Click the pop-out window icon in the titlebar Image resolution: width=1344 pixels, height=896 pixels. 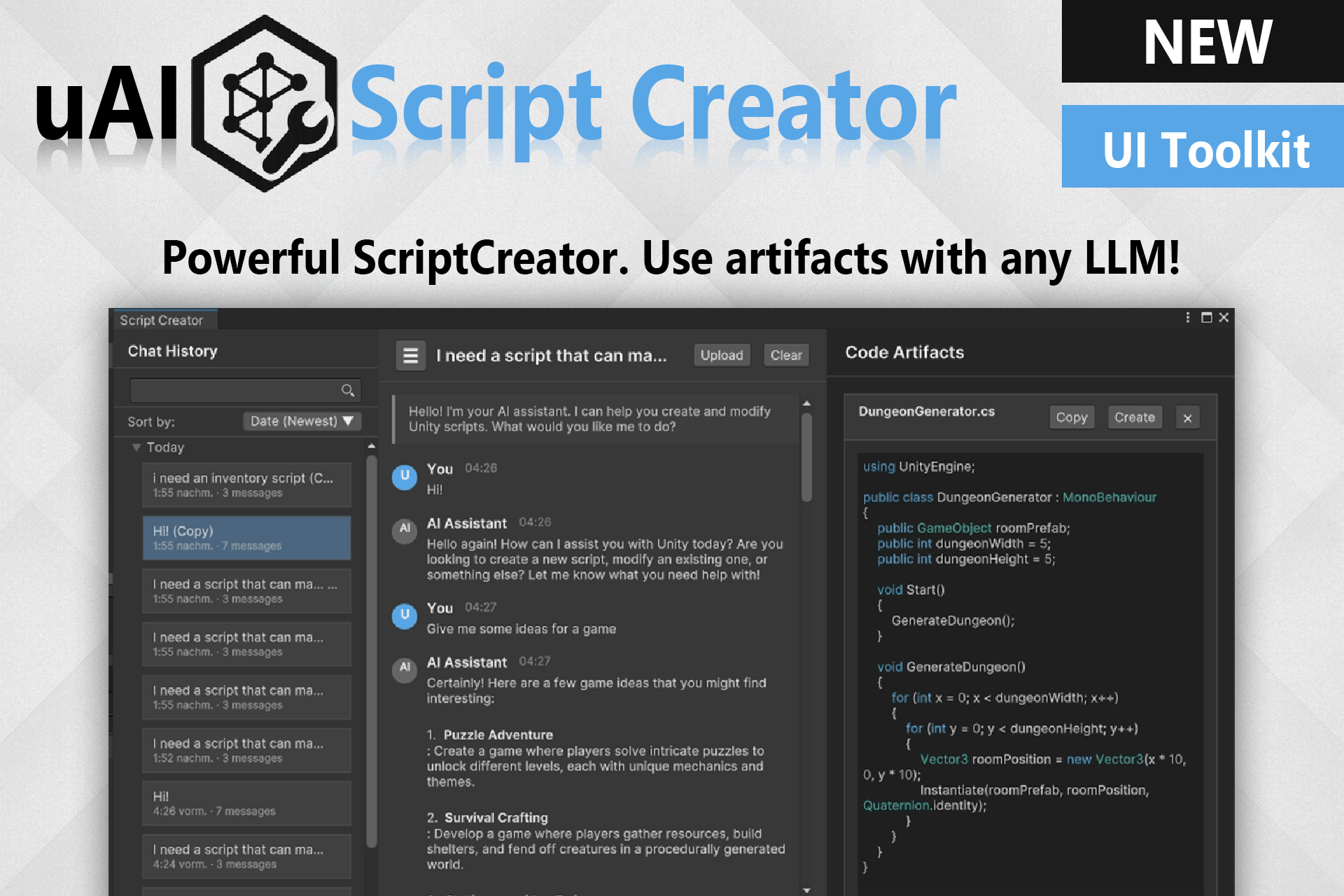pos(1207,317)
